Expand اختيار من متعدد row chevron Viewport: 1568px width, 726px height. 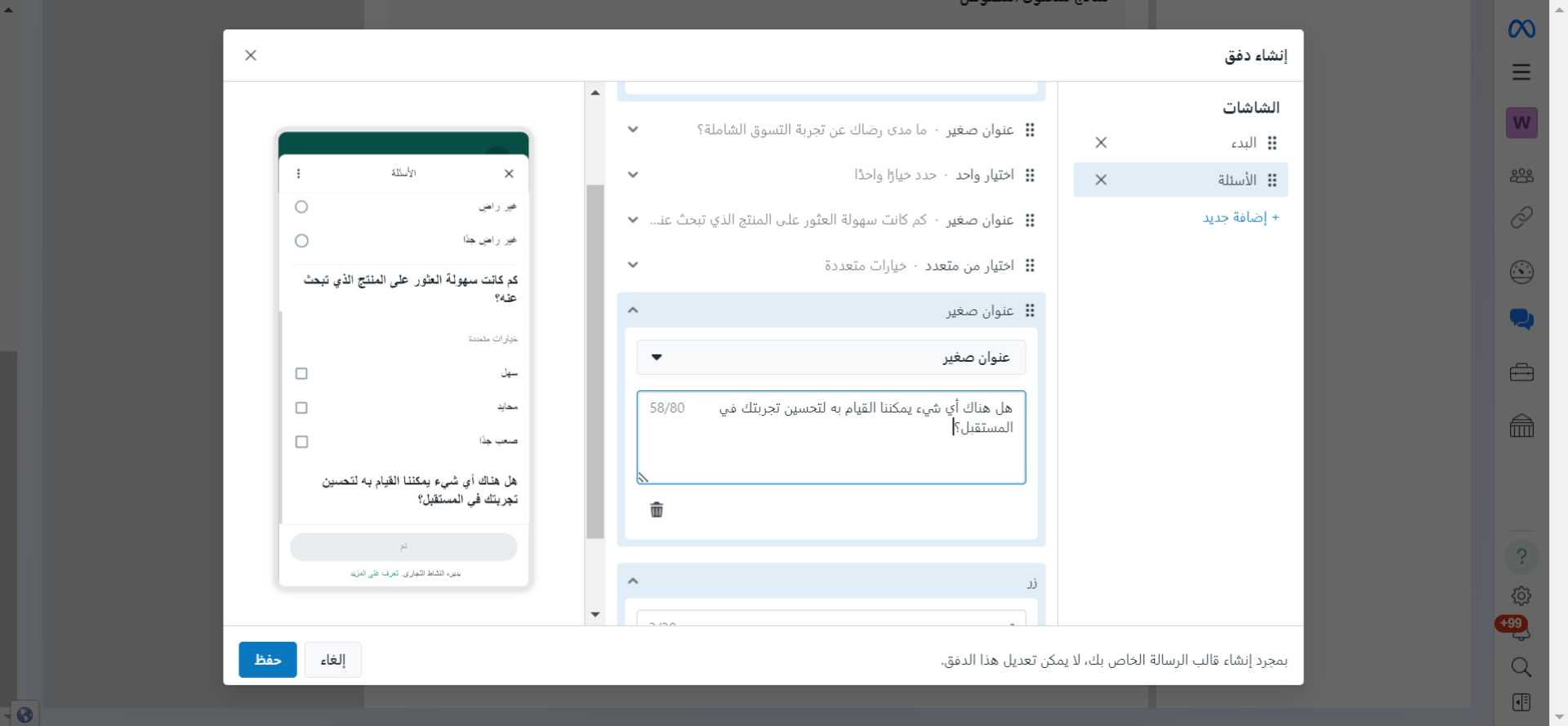coord(633,265)
